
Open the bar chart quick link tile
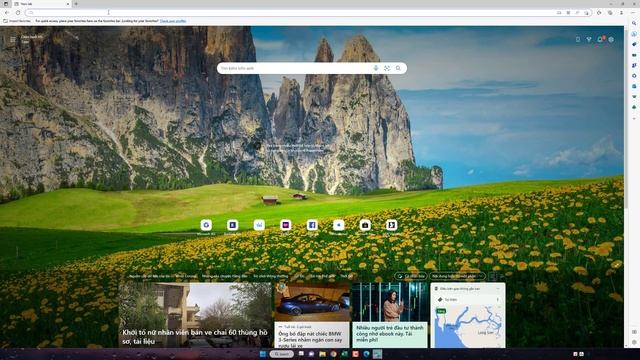259,225
